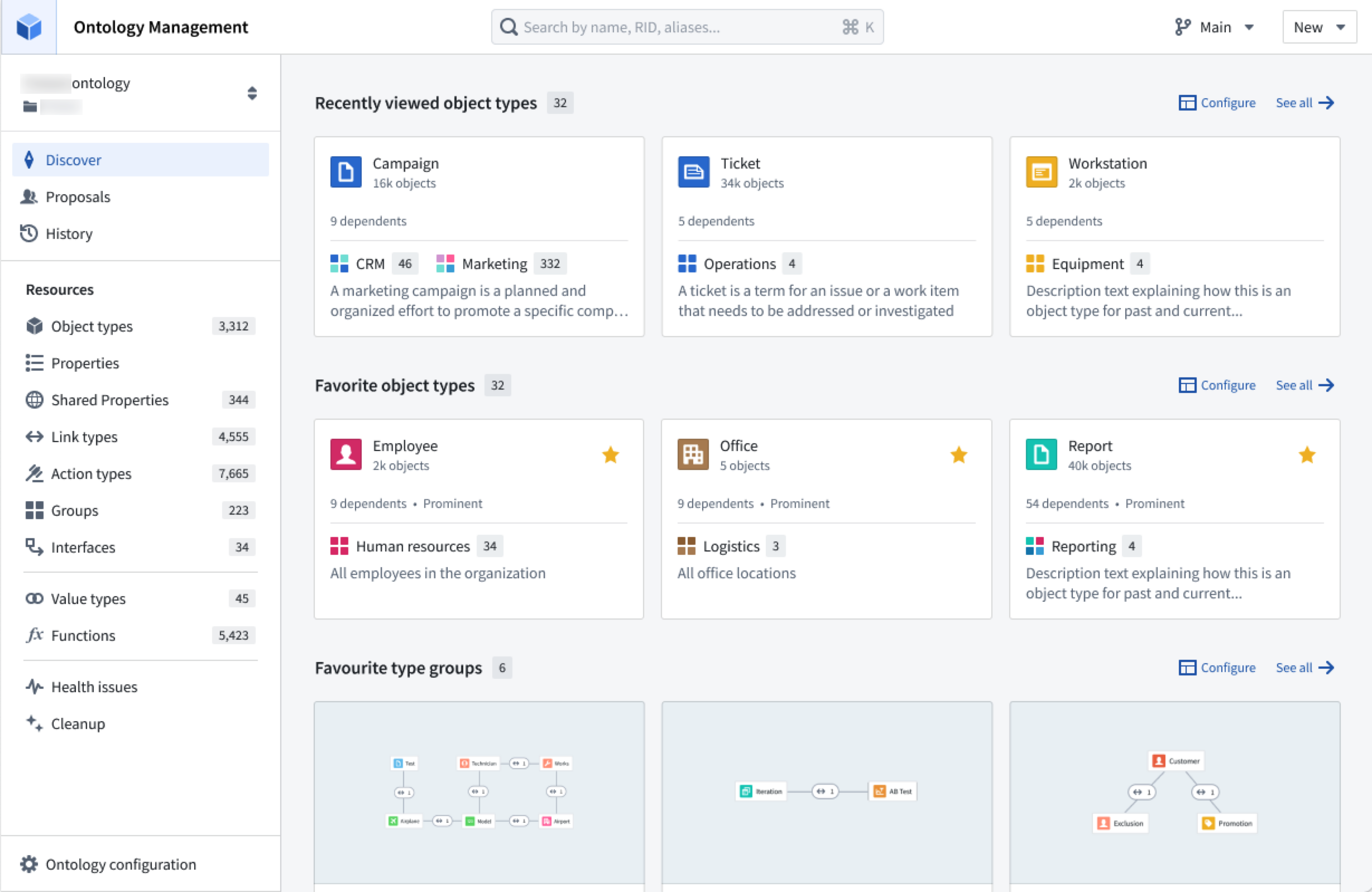Open the Customer type group thumbnail
The image size is (1372, 892).
pos(1174,792)
